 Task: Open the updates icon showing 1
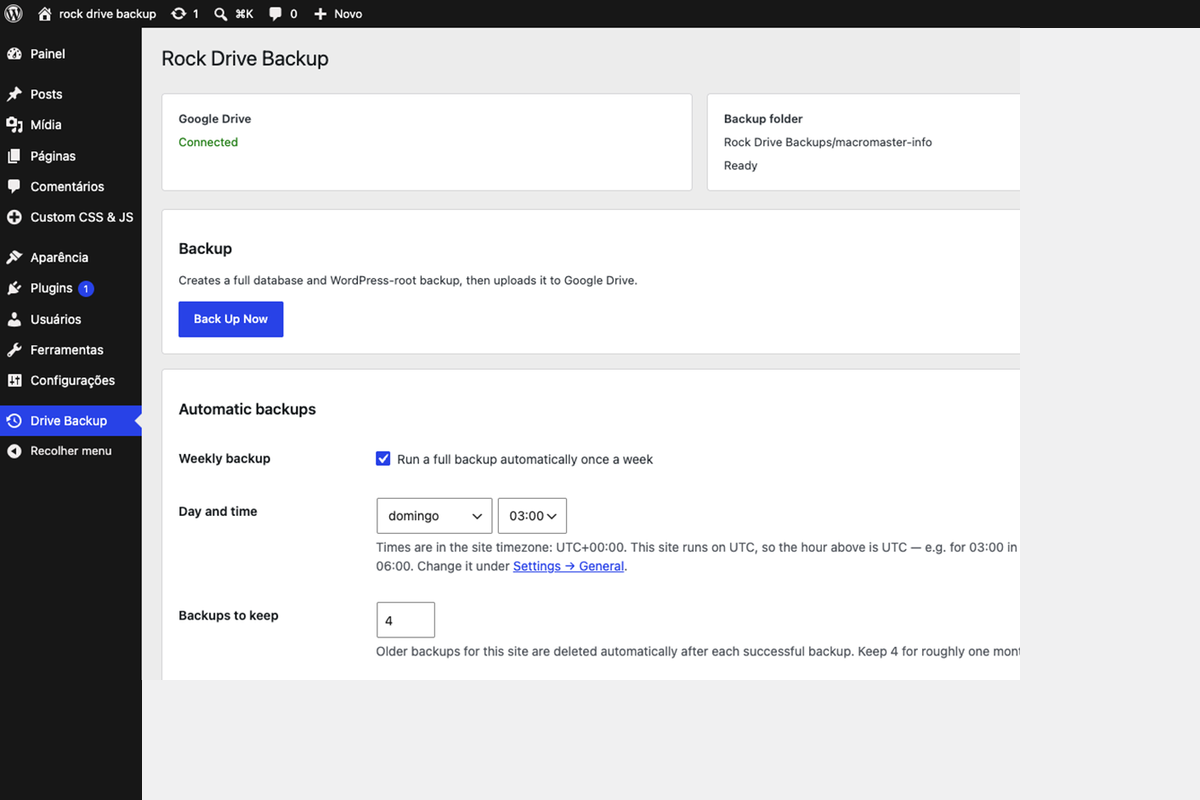click(178, 14)
